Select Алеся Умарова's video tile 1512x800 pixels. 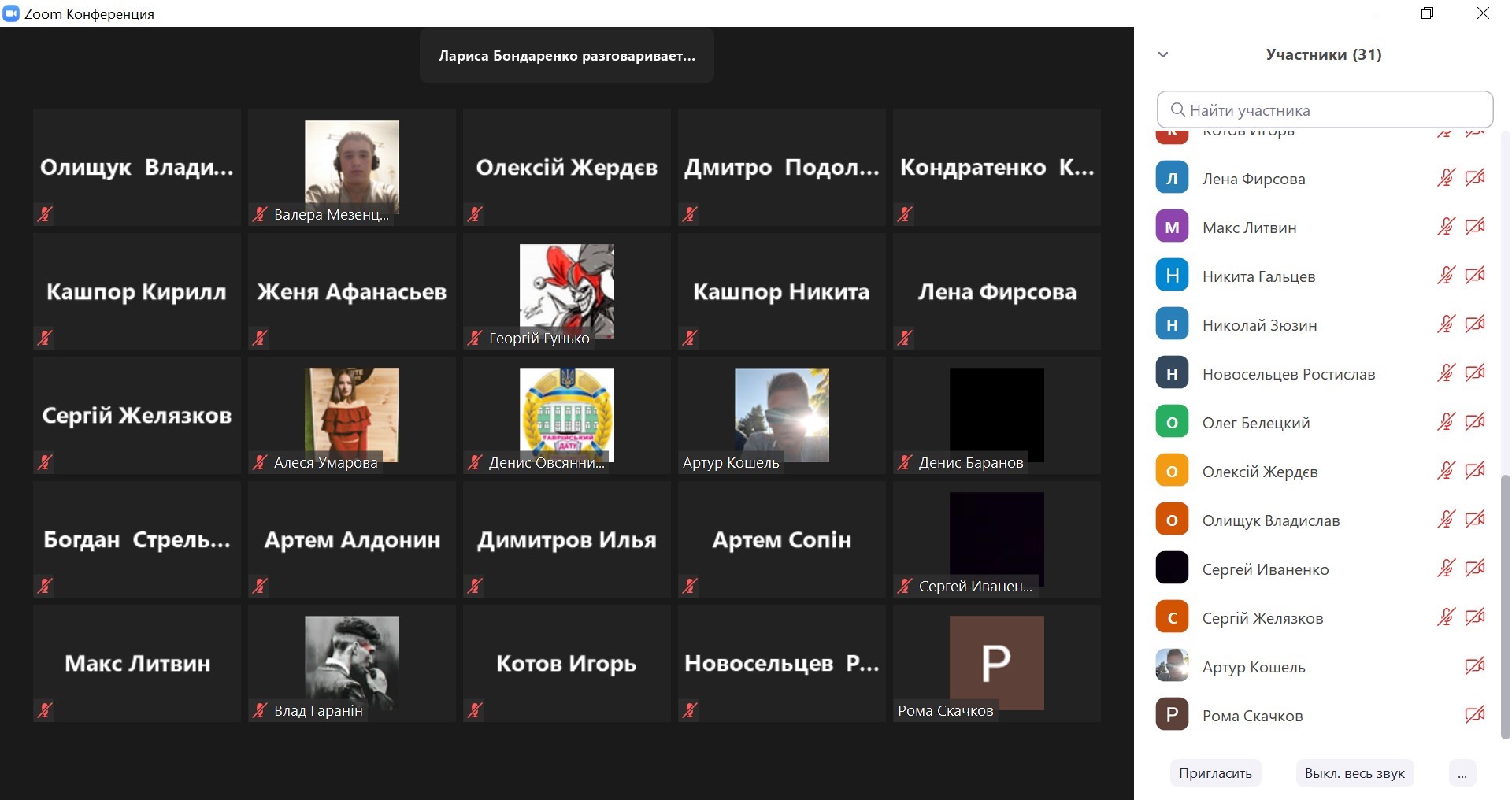(x=352, y=415)
